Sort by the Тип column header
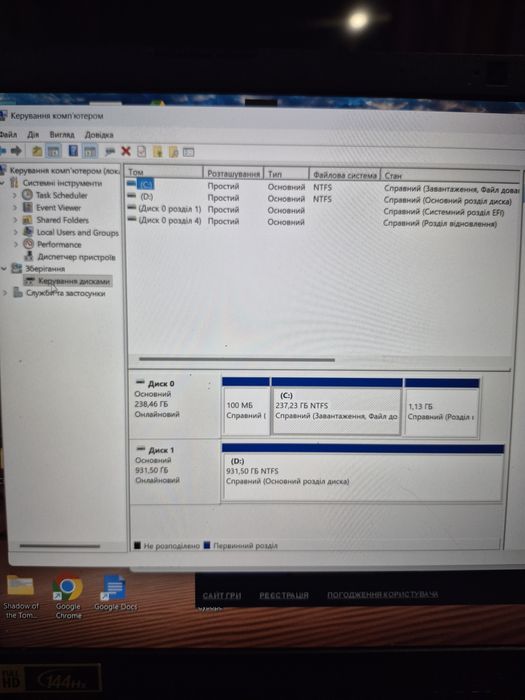Screen dimensions: 525x700 click(286, 174)
